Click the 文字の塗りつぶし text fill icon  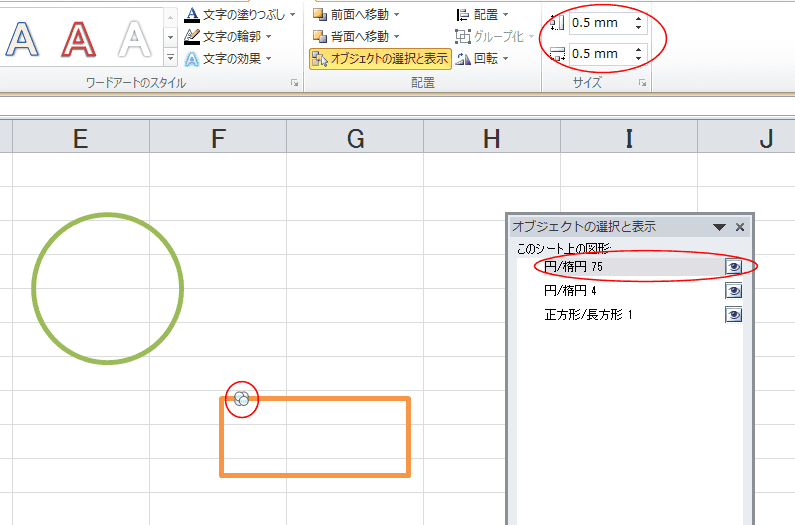pyautogui.click(x=192, y=15)
